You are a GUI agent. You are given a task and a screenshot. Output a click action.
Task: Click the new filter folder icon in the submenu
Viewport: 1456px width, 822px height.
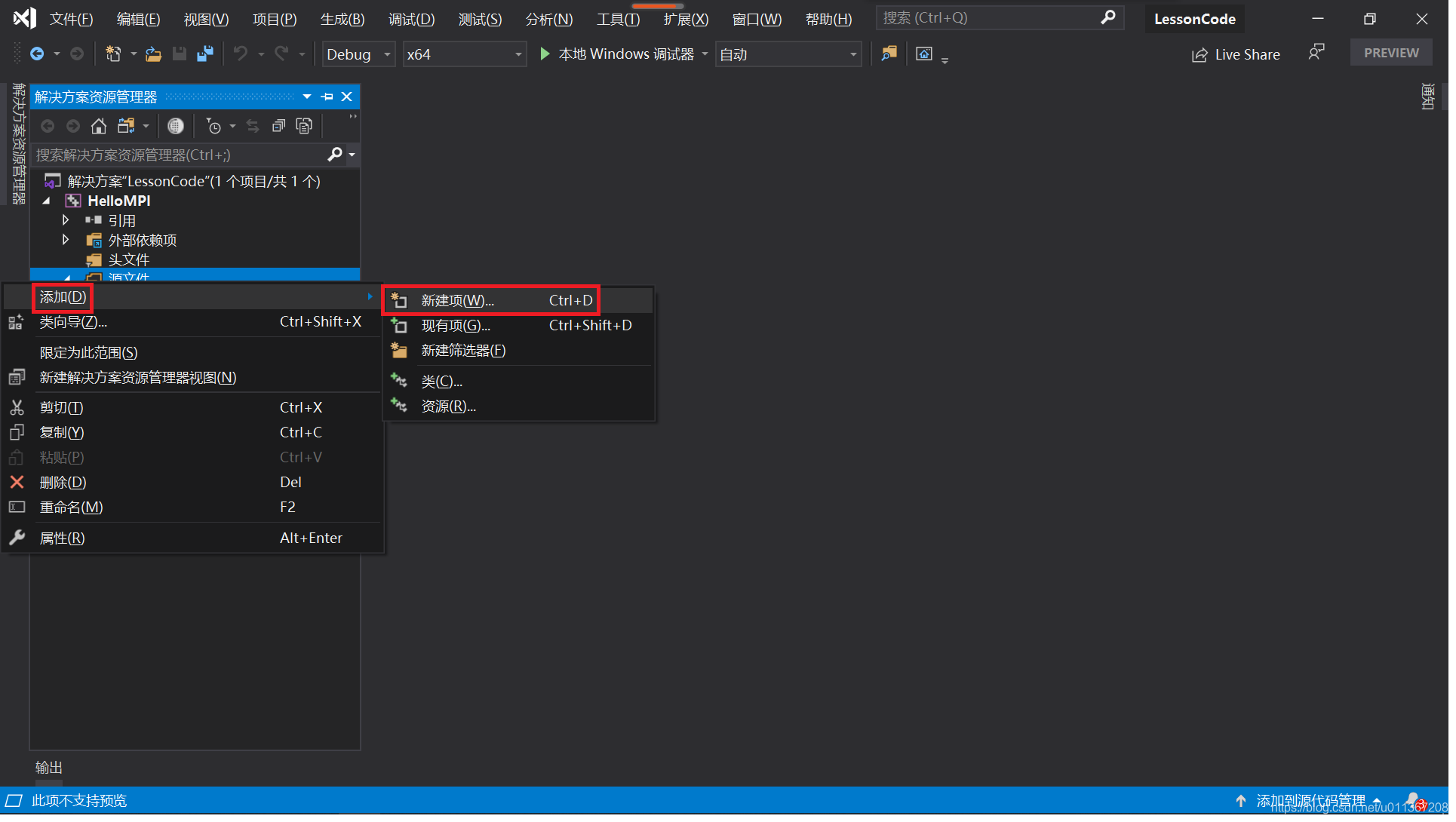point(399,351)
